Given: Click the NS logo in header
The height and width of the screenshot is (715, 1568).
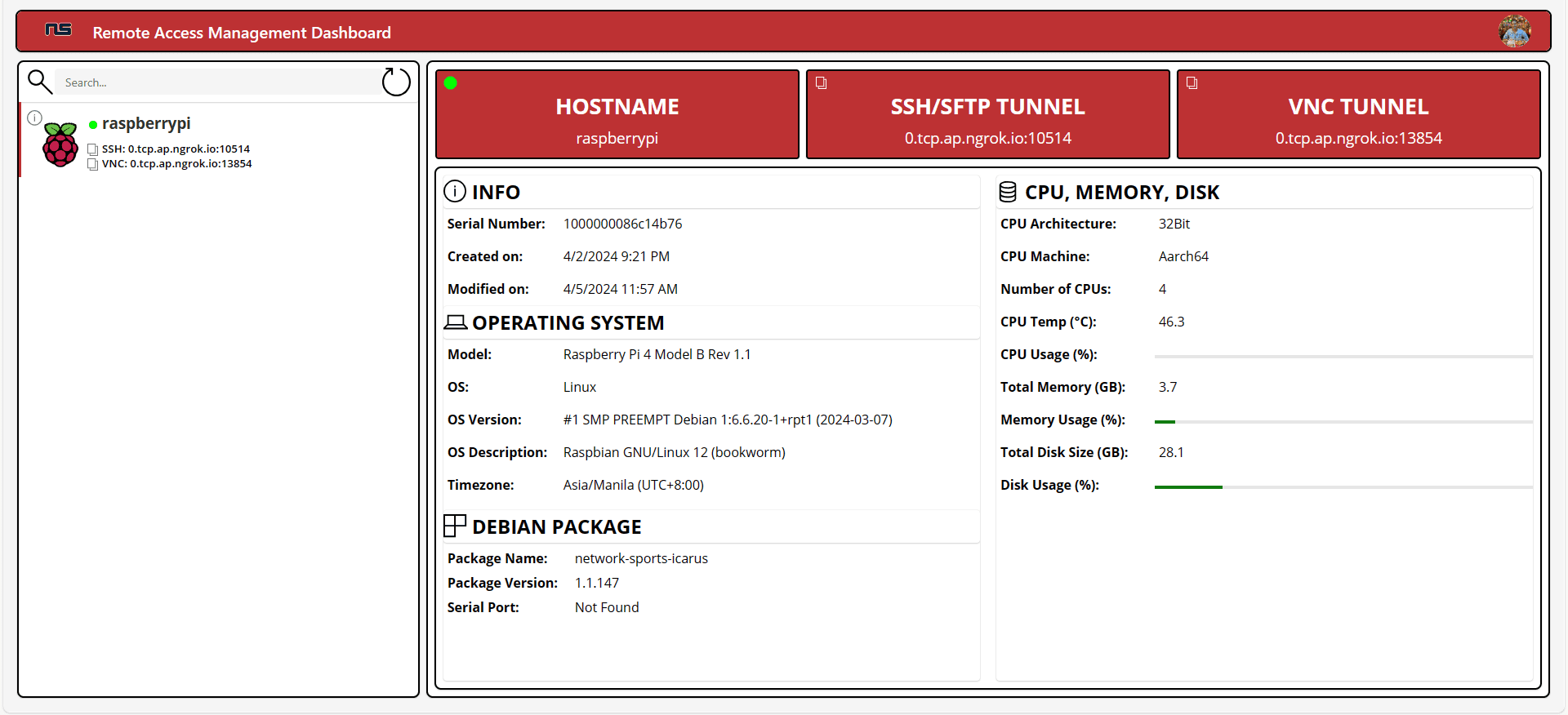Looking at the screenshot, I should [x=58, y=30].
